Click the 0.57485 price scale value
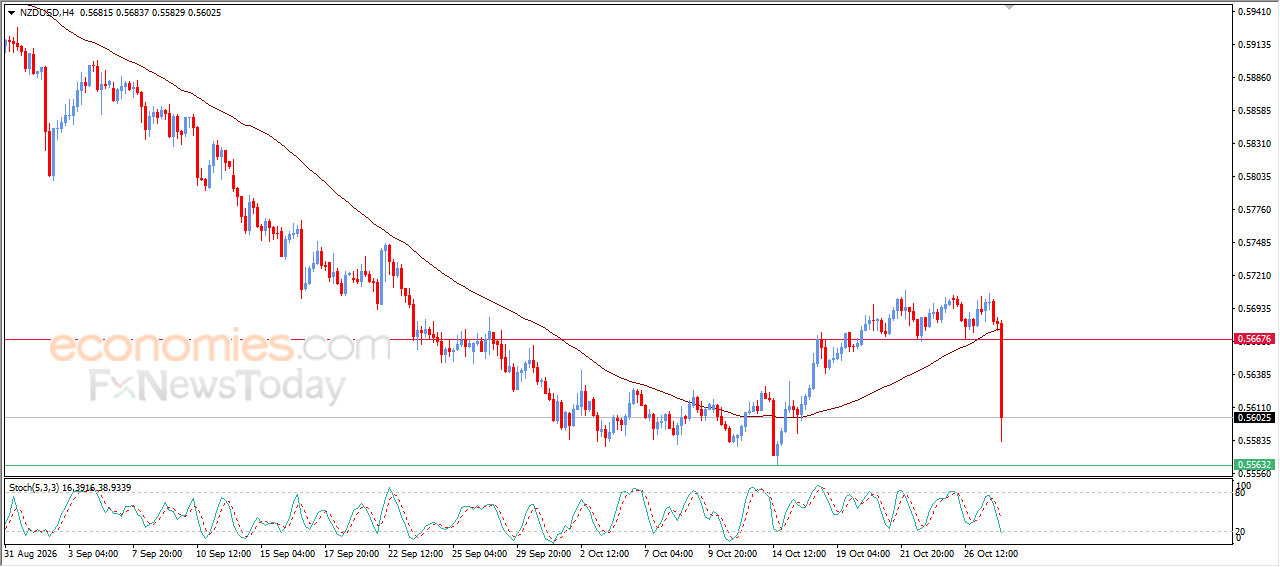The height and width of the screenshot is (567, 1280). (x=1254, y=243)
